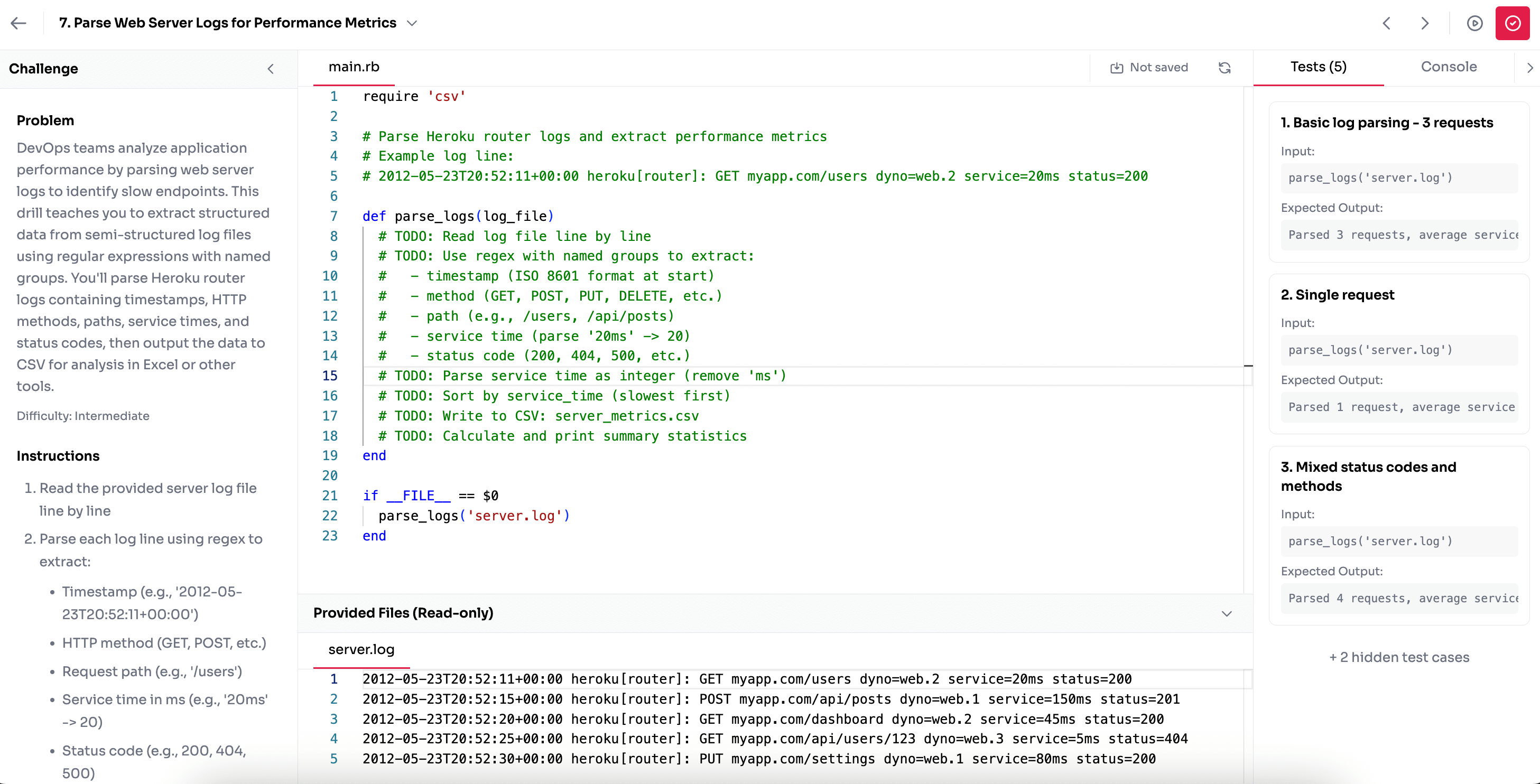
Task: Click the save/download icon next to Not saved
Action: pos(1117,67)
